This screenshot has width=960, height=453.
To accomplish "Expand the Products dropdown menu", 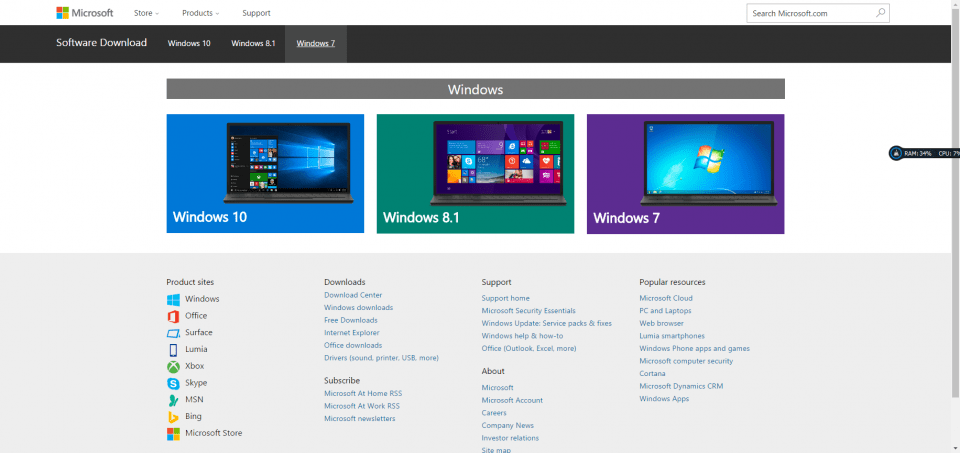I will tap(201, 13).
